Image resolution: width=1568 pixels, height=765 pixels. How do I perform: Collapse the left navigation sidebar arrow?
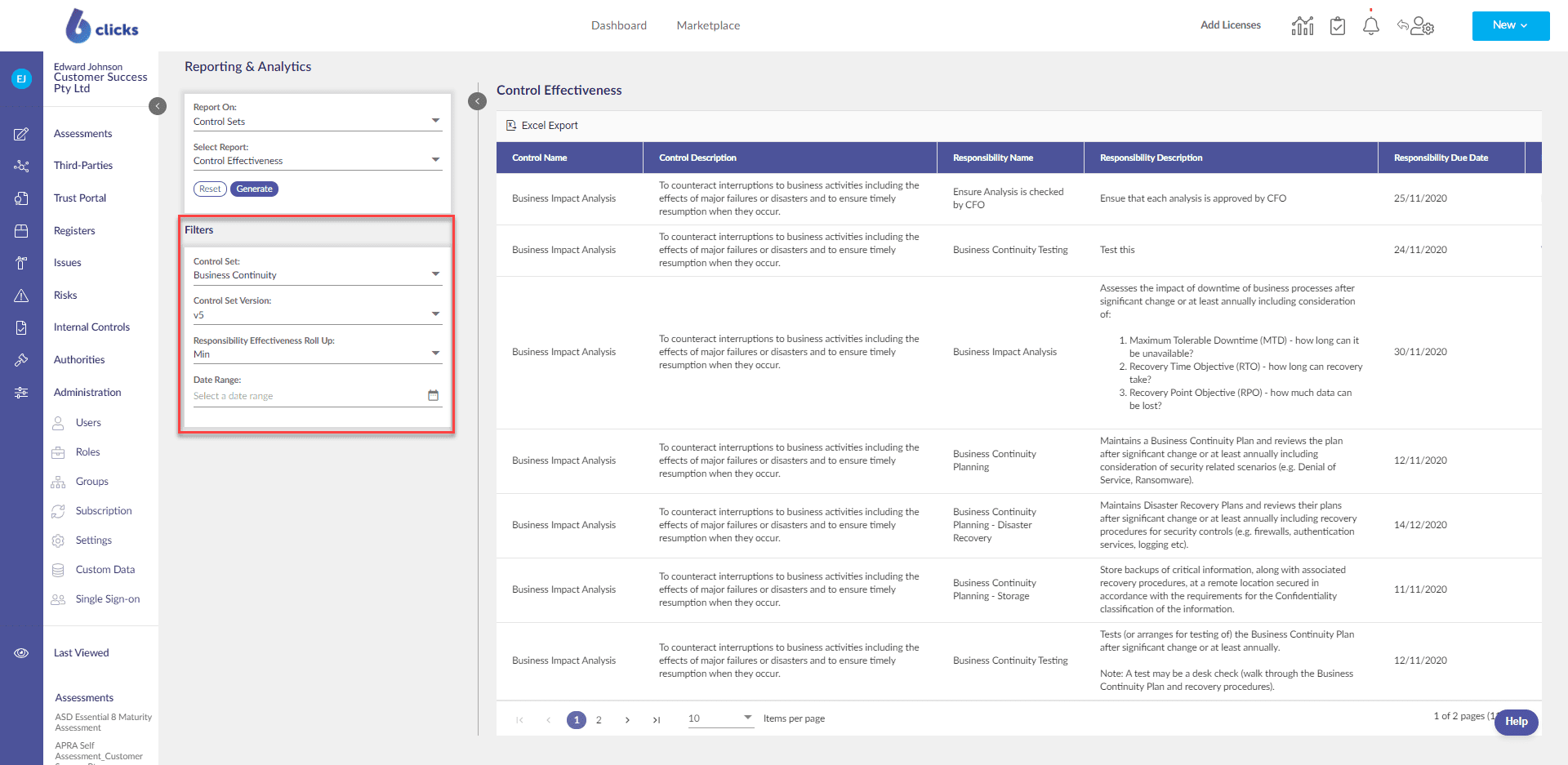[158, 106]
